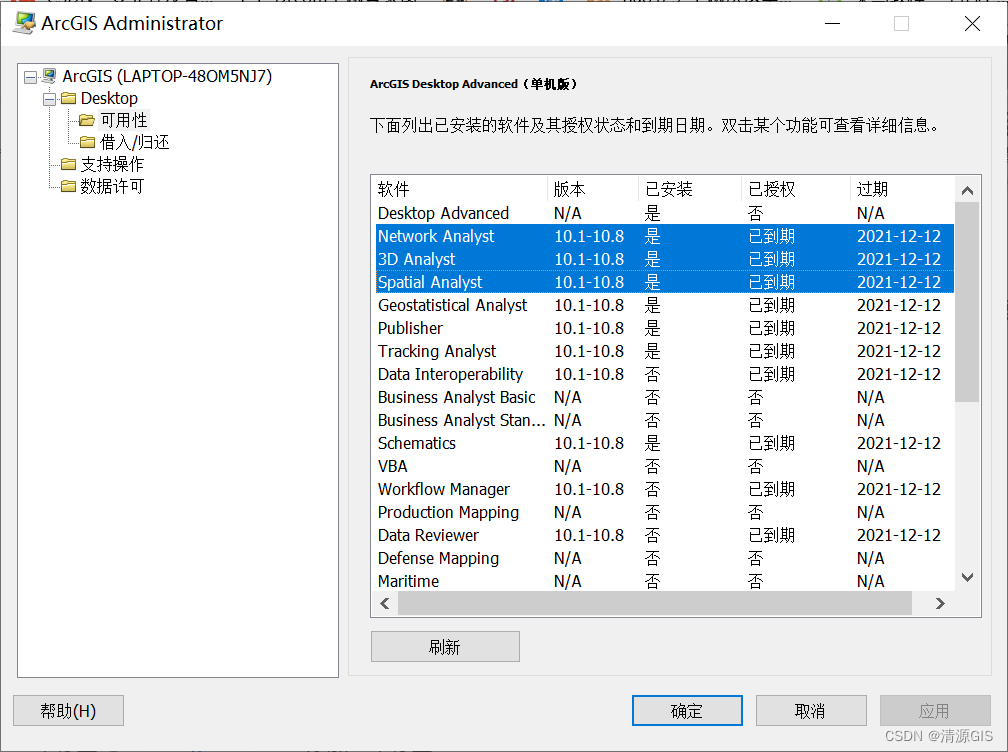Select the Geostatistical Analyst row
The image size is (1008, 752).
tap(663, 305)
